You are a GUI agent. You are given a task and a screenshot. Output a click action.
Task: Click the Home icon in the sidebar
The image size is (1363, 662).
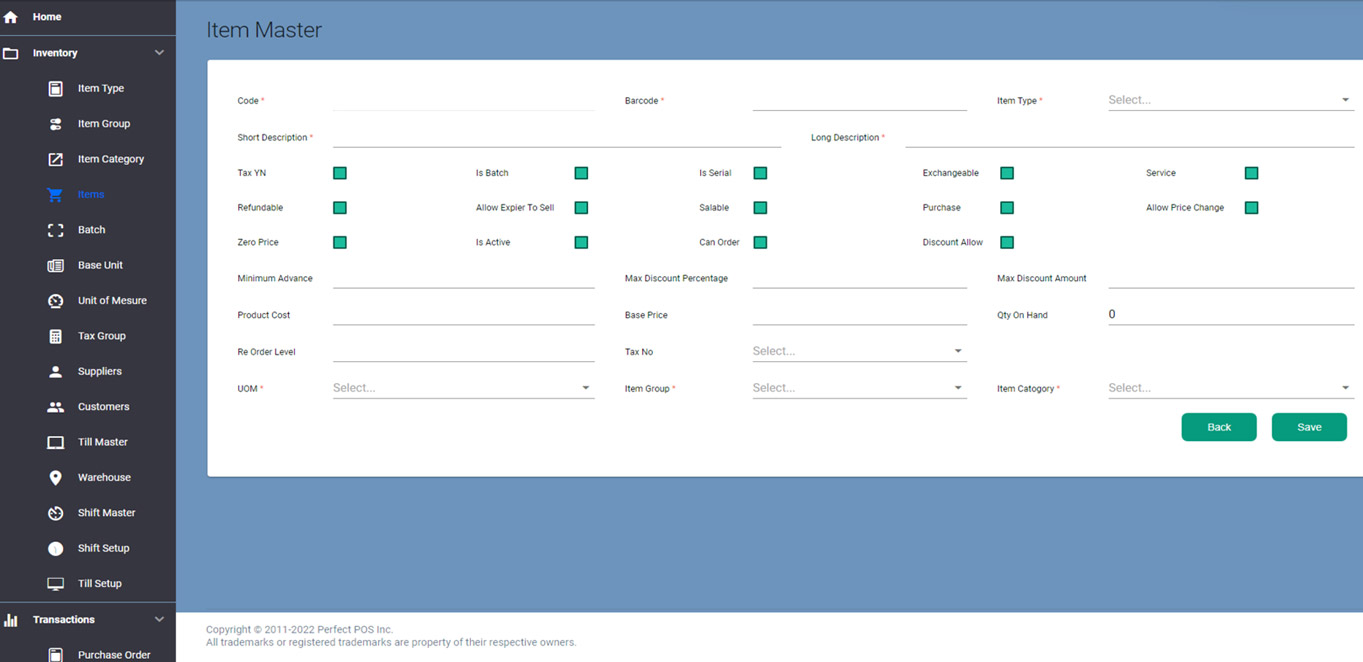11,17
